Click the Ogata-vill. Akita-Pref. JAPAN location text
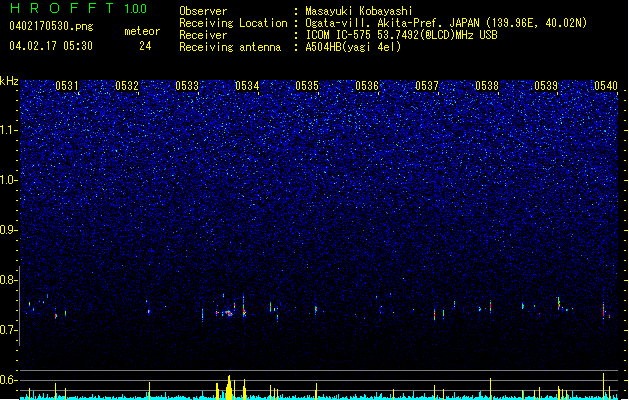The image size is (629, 400). pos(446,23)
